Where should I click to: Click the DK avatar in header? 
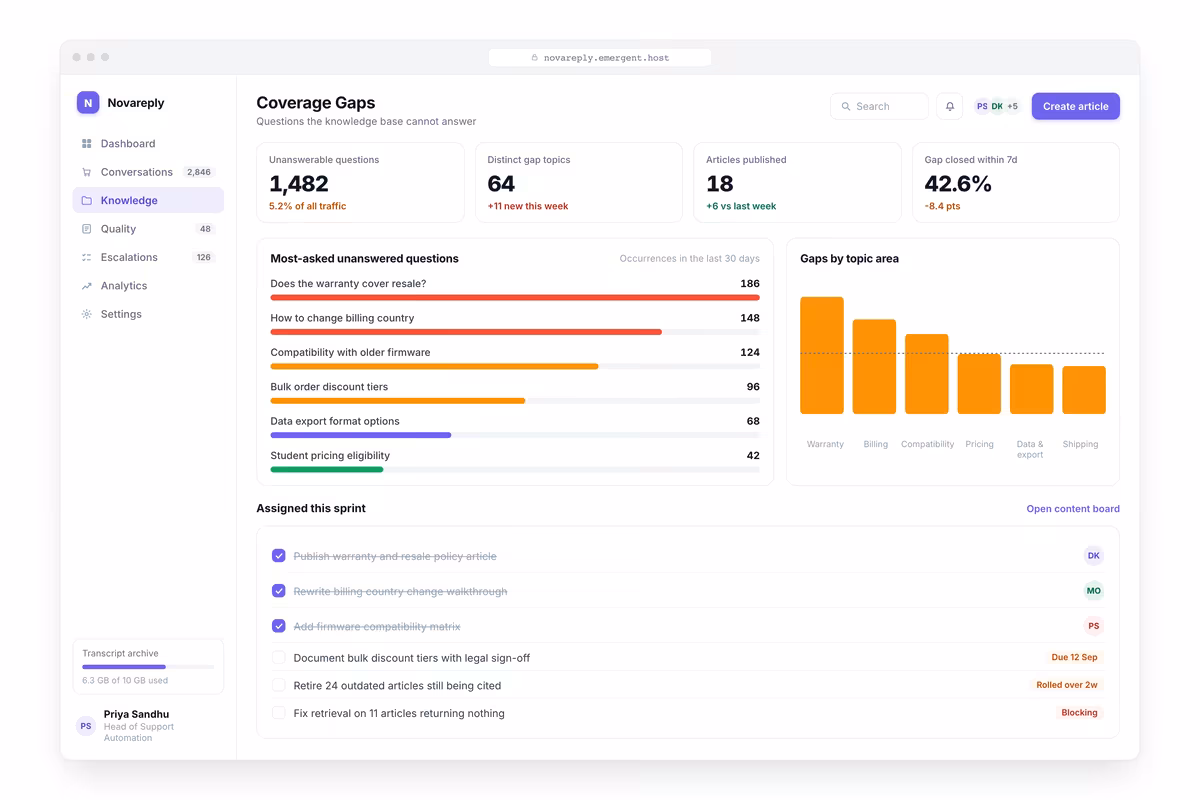pyautogui.click(x=997, y=106)
